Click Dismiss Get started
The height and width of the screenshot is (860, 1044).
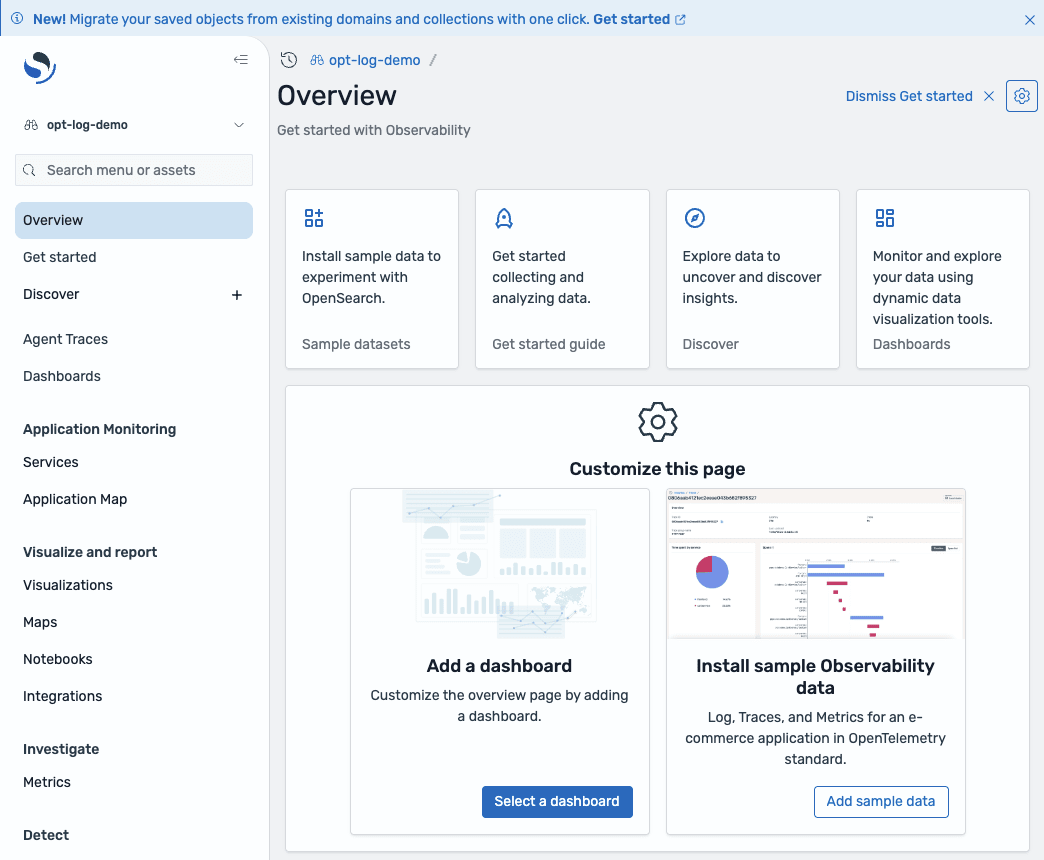pyautogui.click(x=909, y=96)
